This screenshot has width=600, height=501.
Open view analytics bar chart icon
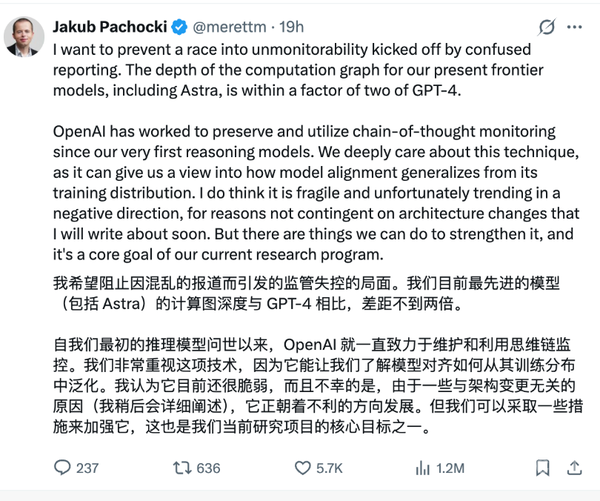coord(422,468)
